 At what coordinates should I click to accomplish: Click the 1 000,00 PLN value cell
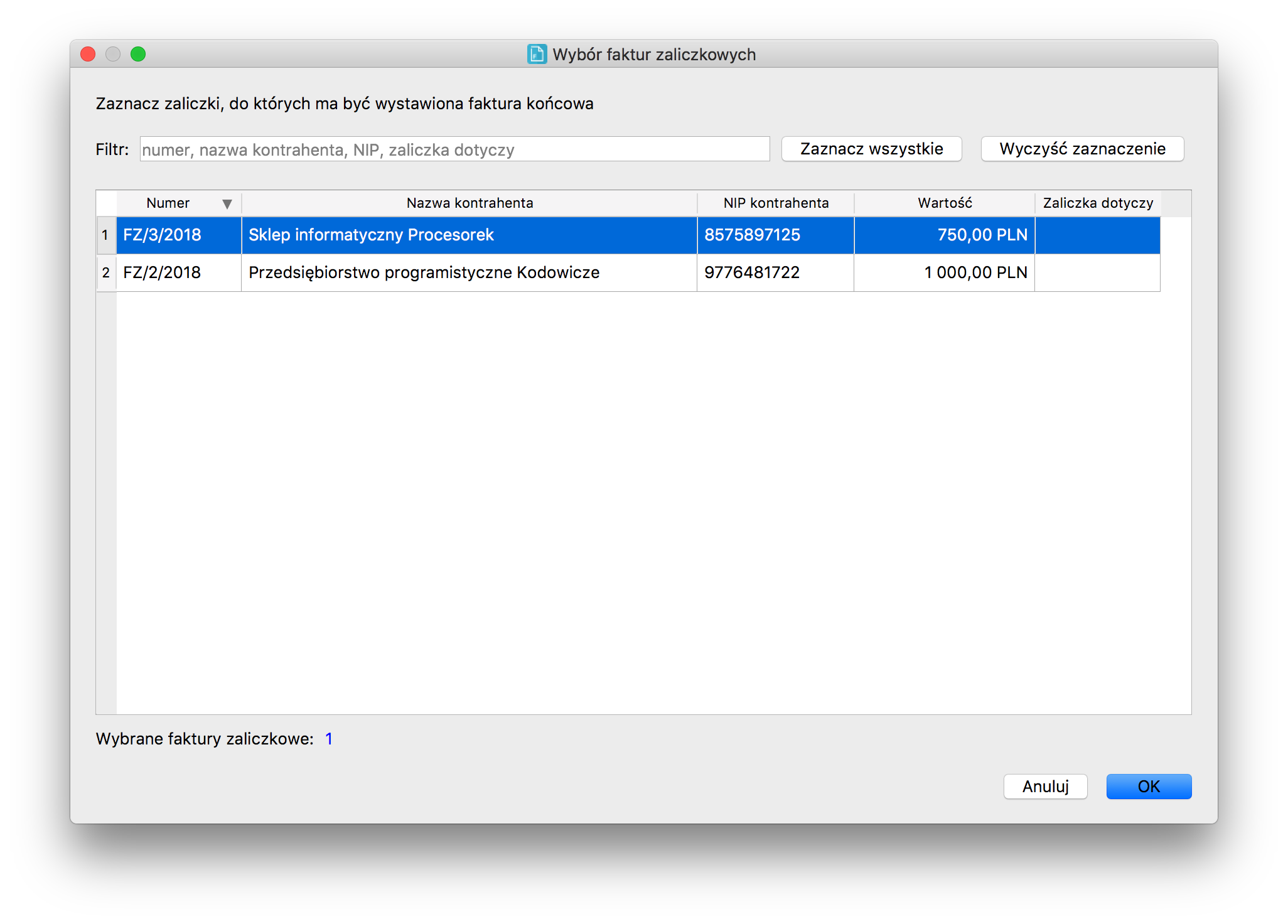coord(945,273)
